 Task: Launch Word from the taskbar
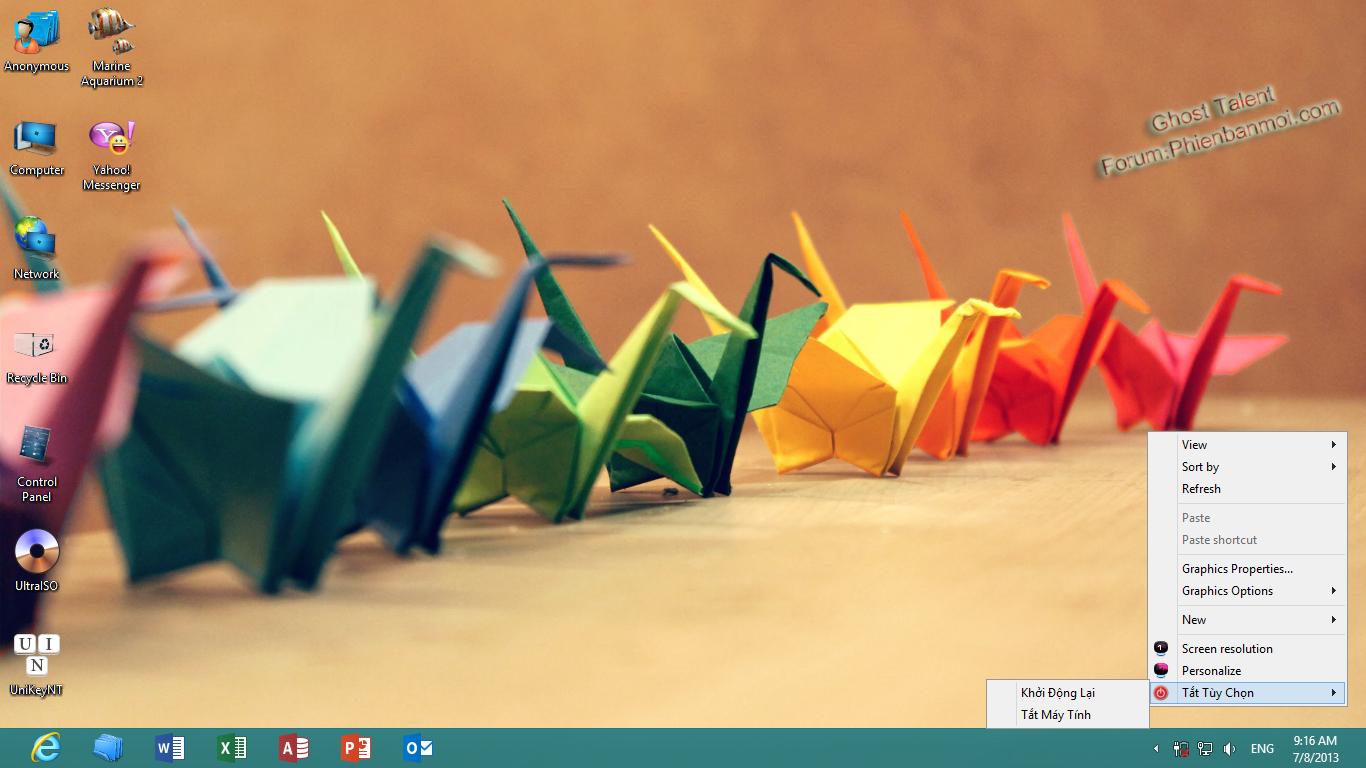click(x=170, y=747)
